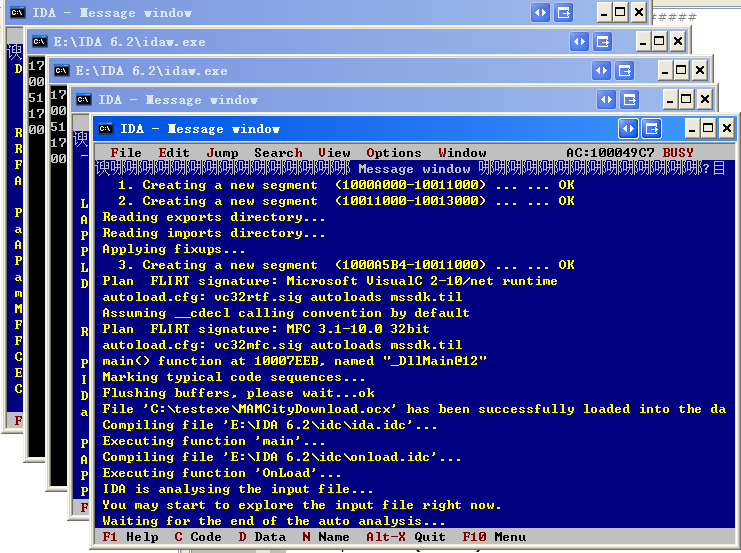Click the Message window frame title

pos(414,169)
